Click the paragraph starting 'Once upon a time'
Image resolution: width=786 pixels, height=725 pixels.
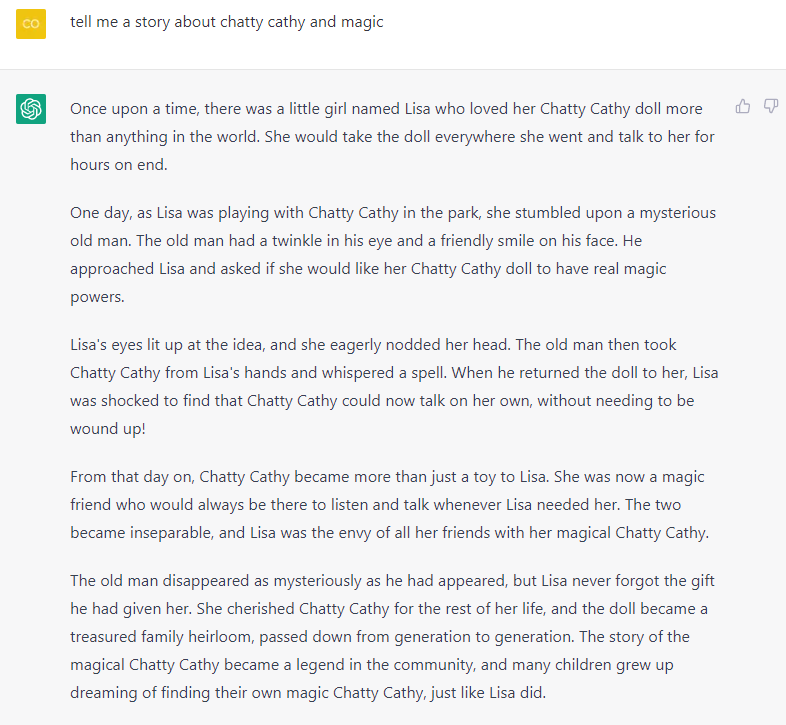coord(392,136)
